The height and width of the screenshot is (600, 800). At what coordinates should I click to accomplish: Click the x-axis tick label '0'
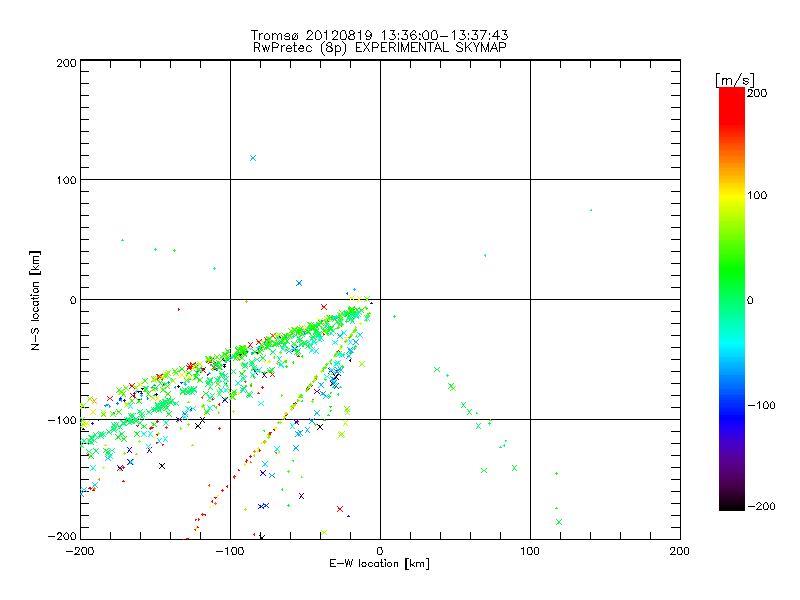pos(380,551)
